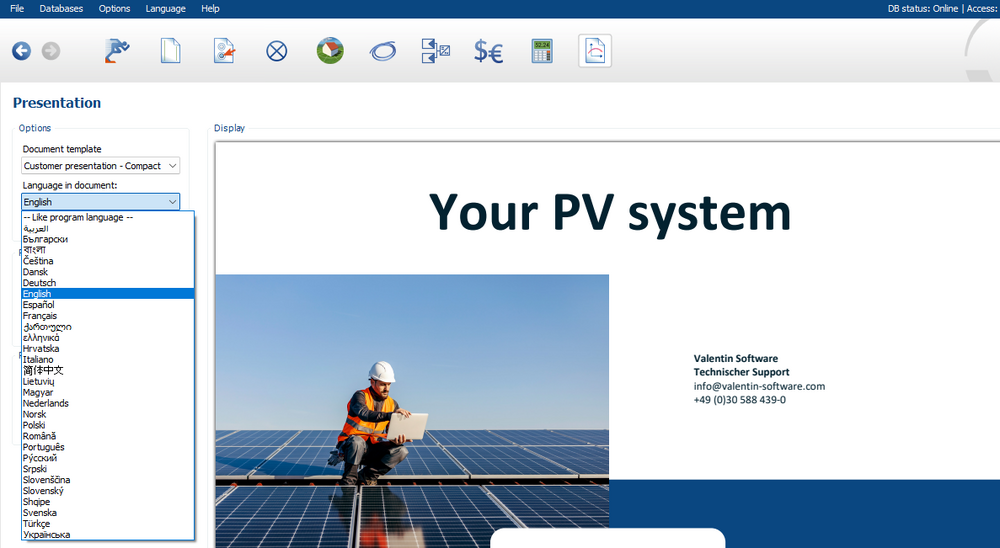The height and width of the screenshot is (548, 1000).
Task: Choose Deutsch from the language list
Action: pyautogui.click(x=40, y=283)
